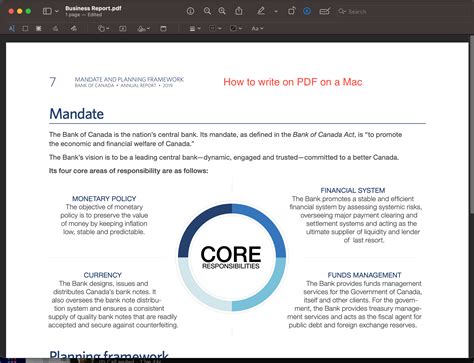Open the Share menu icon
The height and width of the screenshot is (363, 474).
[239, 11]
